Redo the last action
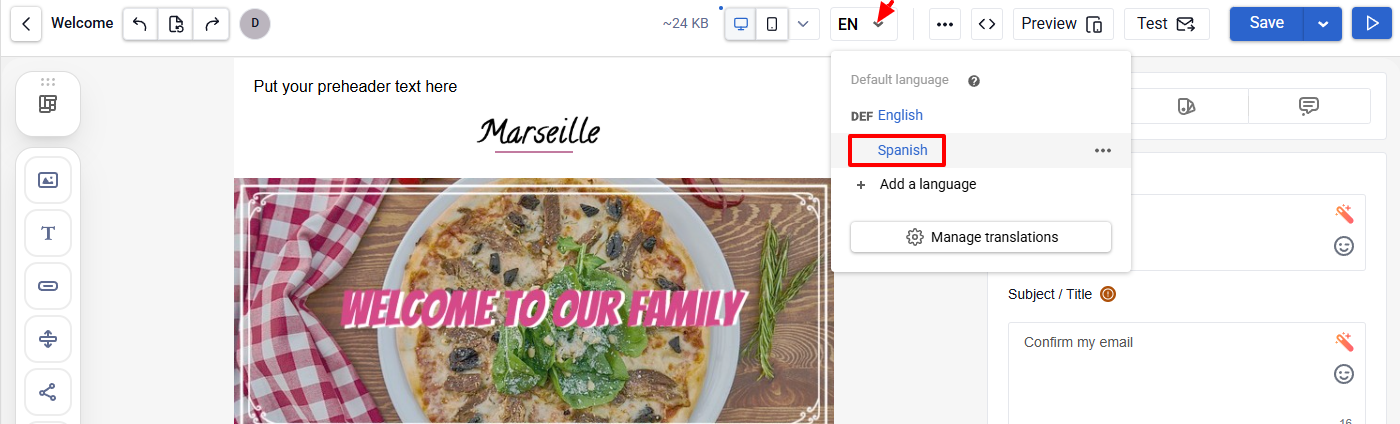Image resolution: width=1400 pixels, height=424 pixels. pos(211,24)
